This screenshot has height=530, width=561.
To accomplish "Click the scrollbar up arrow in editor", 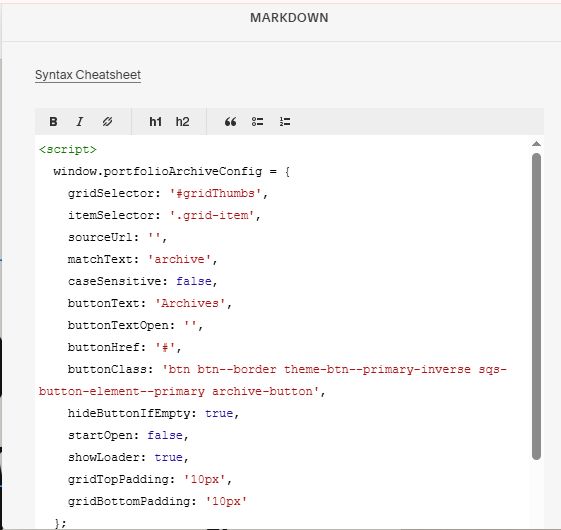I will (536, 144).
